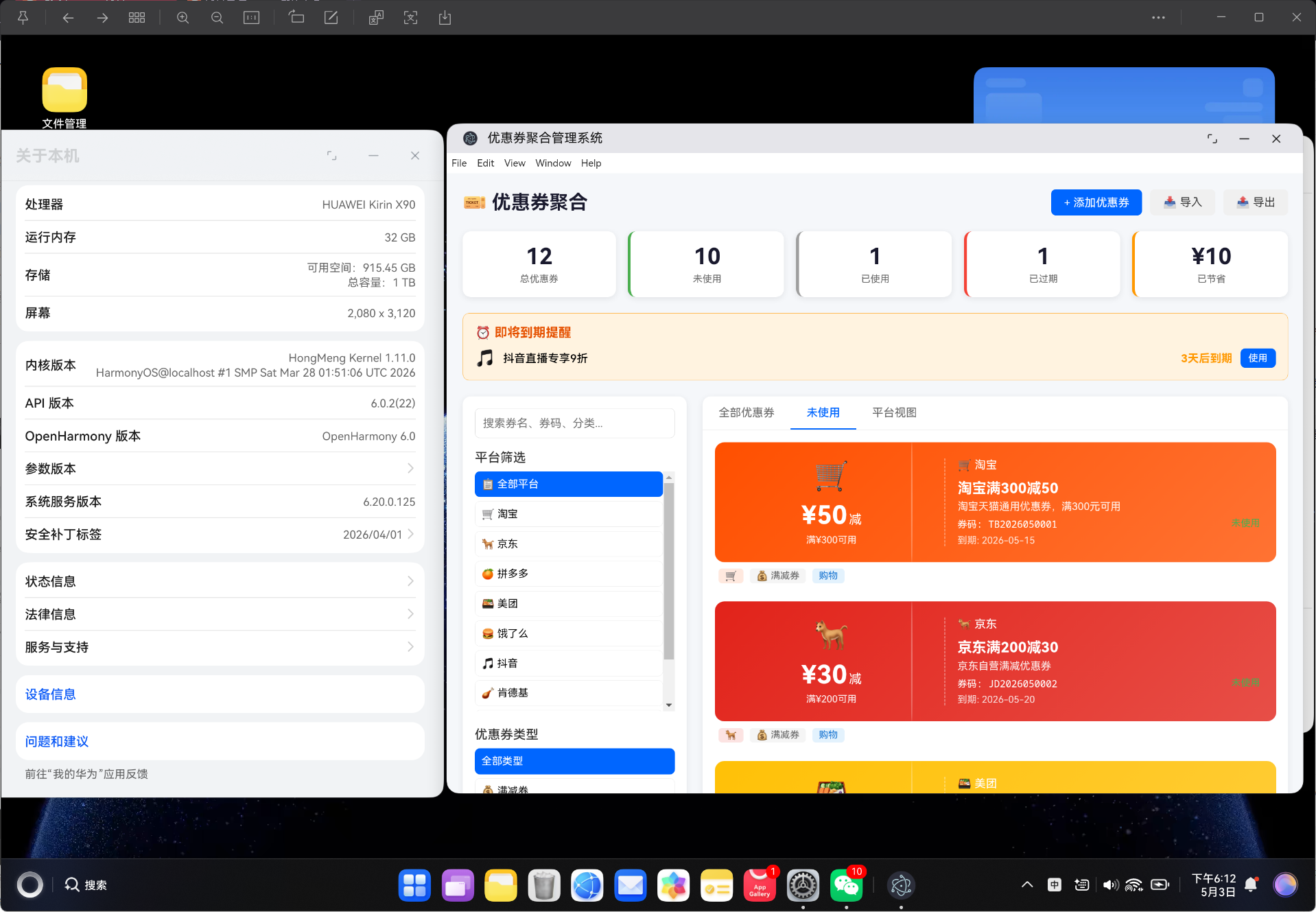Open the Window menu
The image size is (1316, 912).
pyautogui.click(x=553, y=163)
